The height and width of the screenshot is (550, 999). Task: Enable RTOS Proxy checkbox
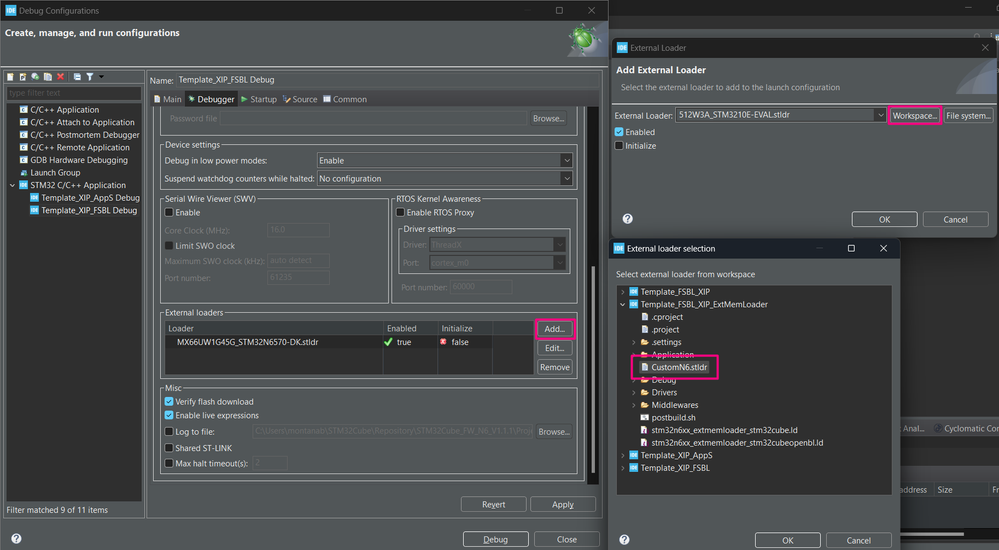click(x=400, y=212)
